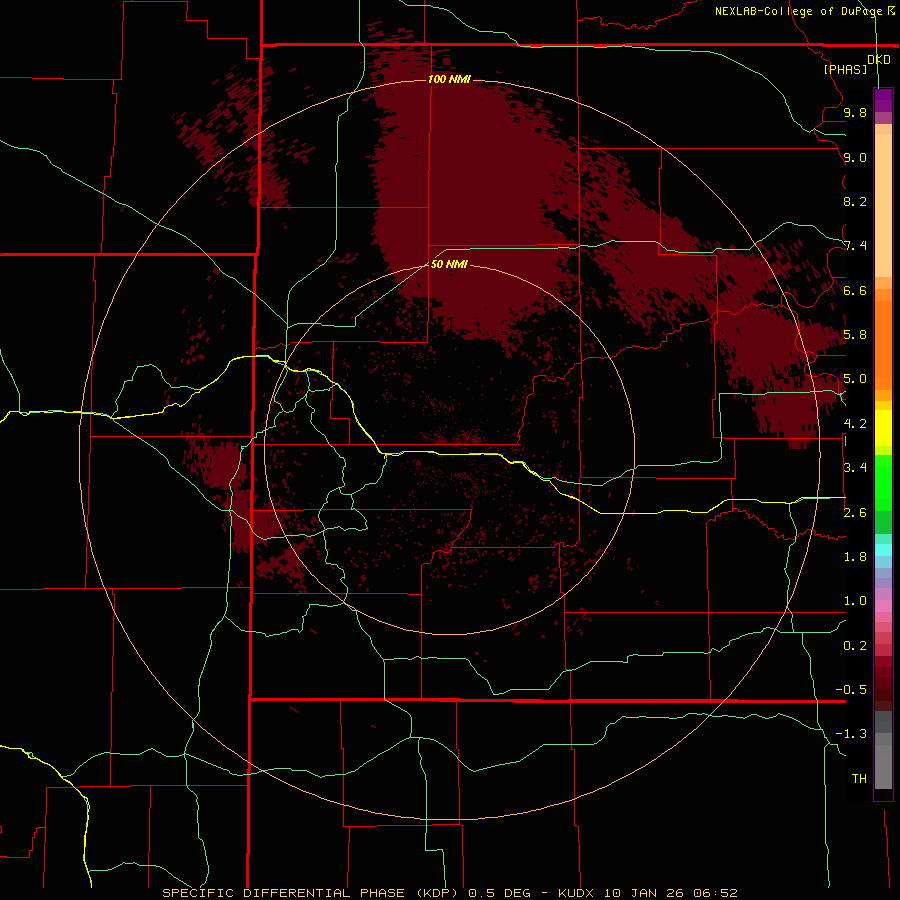Click the 6.6 value on the color scale
900x900 pixels.
point(855,290)
